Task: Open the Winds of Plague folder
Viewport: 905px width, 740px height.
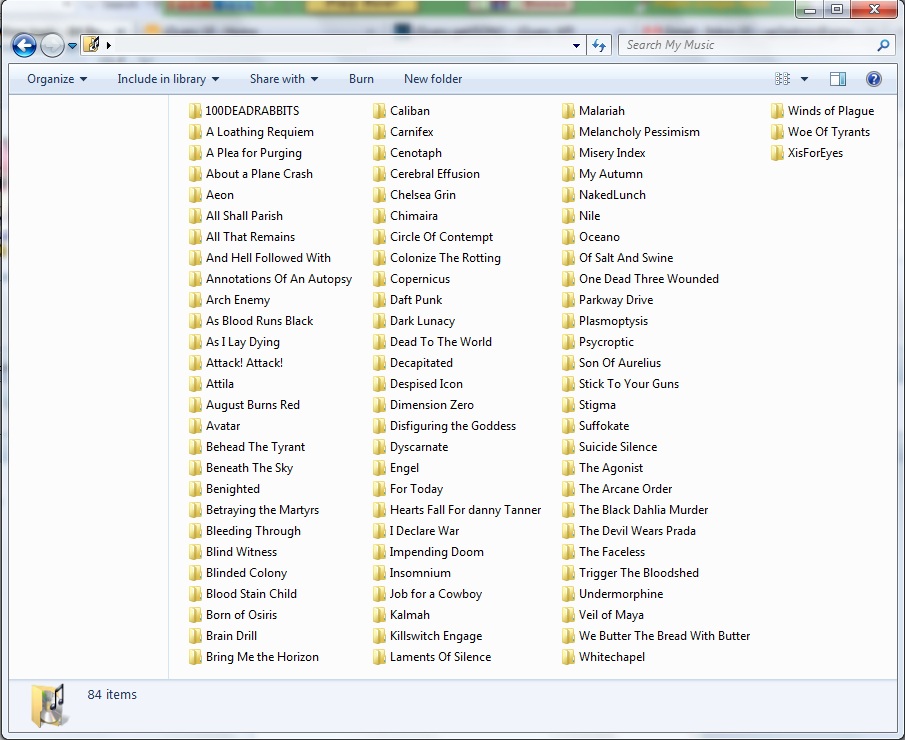Action: [x=829, y=110]
